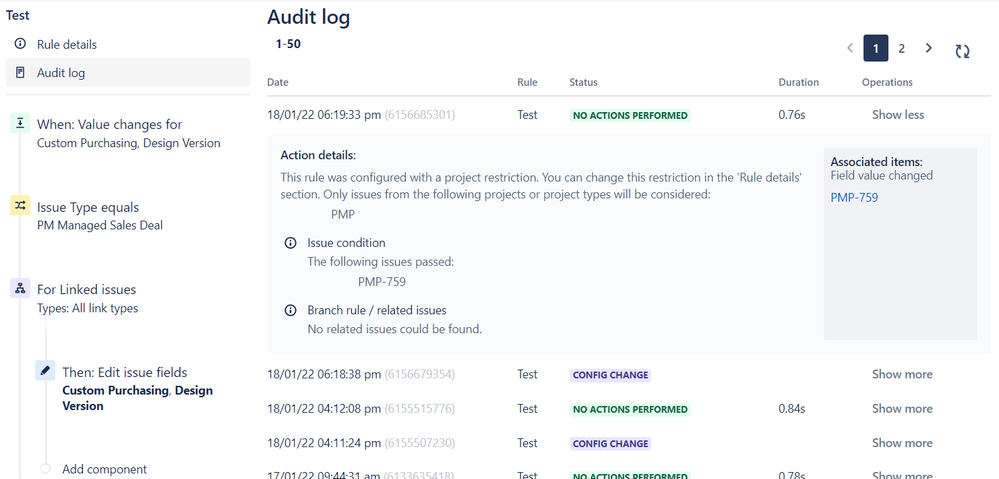Click NO ACTIONS PERFORMED badge for 06:19:33 pm

630,115
